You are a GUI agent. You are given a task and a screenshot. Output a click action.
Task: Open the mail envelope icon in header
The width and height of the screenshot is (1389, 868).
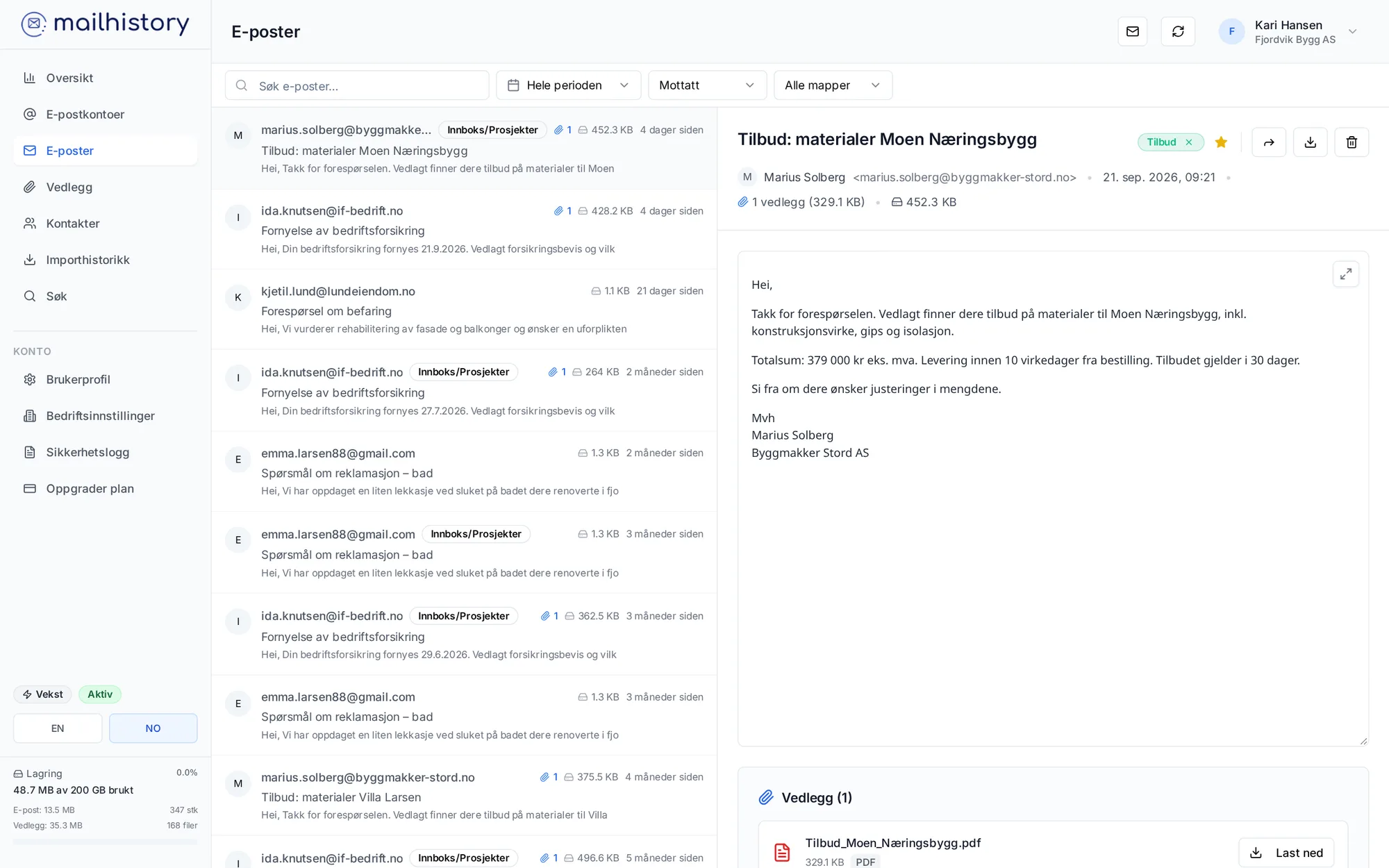(1133, 31)
